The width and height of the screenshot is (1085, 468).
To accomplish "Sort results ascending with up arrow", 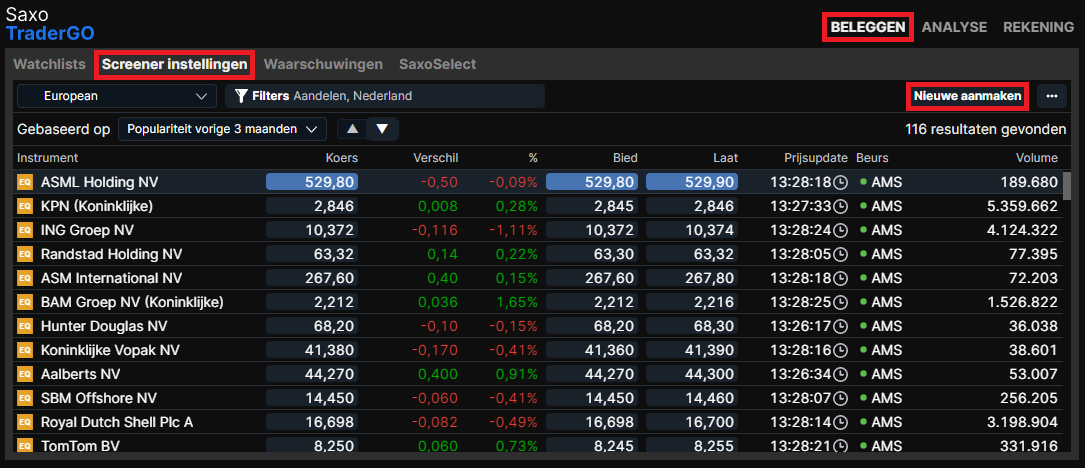I will tap(352, 129).
